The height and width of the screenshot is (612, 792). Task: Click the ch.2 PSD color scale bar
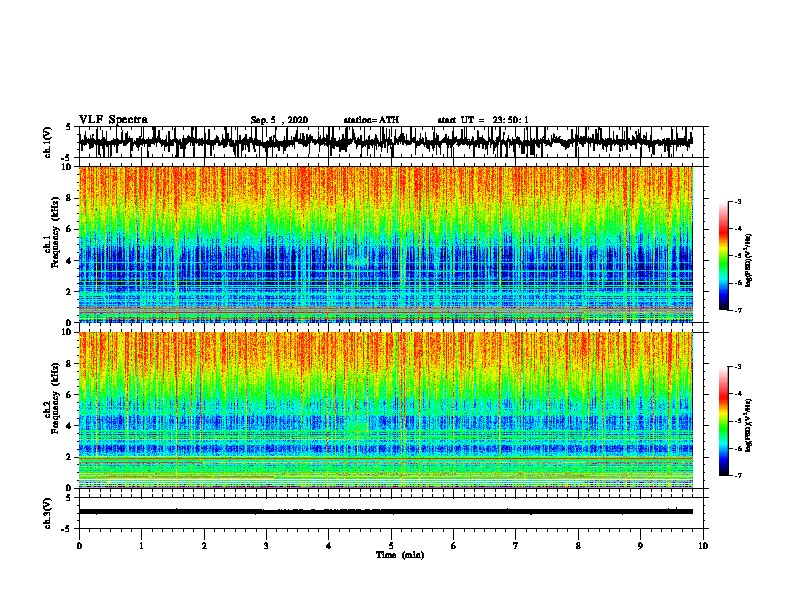tap(723, 421)
